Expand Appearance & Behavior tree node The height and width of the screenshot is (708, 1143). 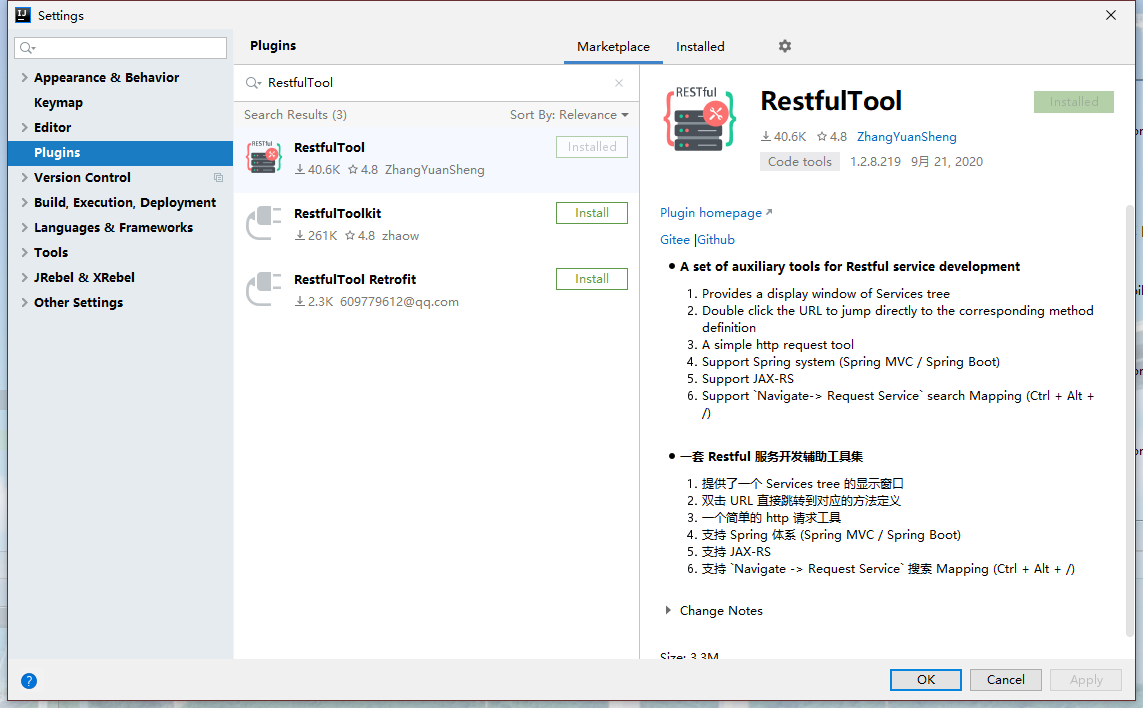tap(24, 78)
